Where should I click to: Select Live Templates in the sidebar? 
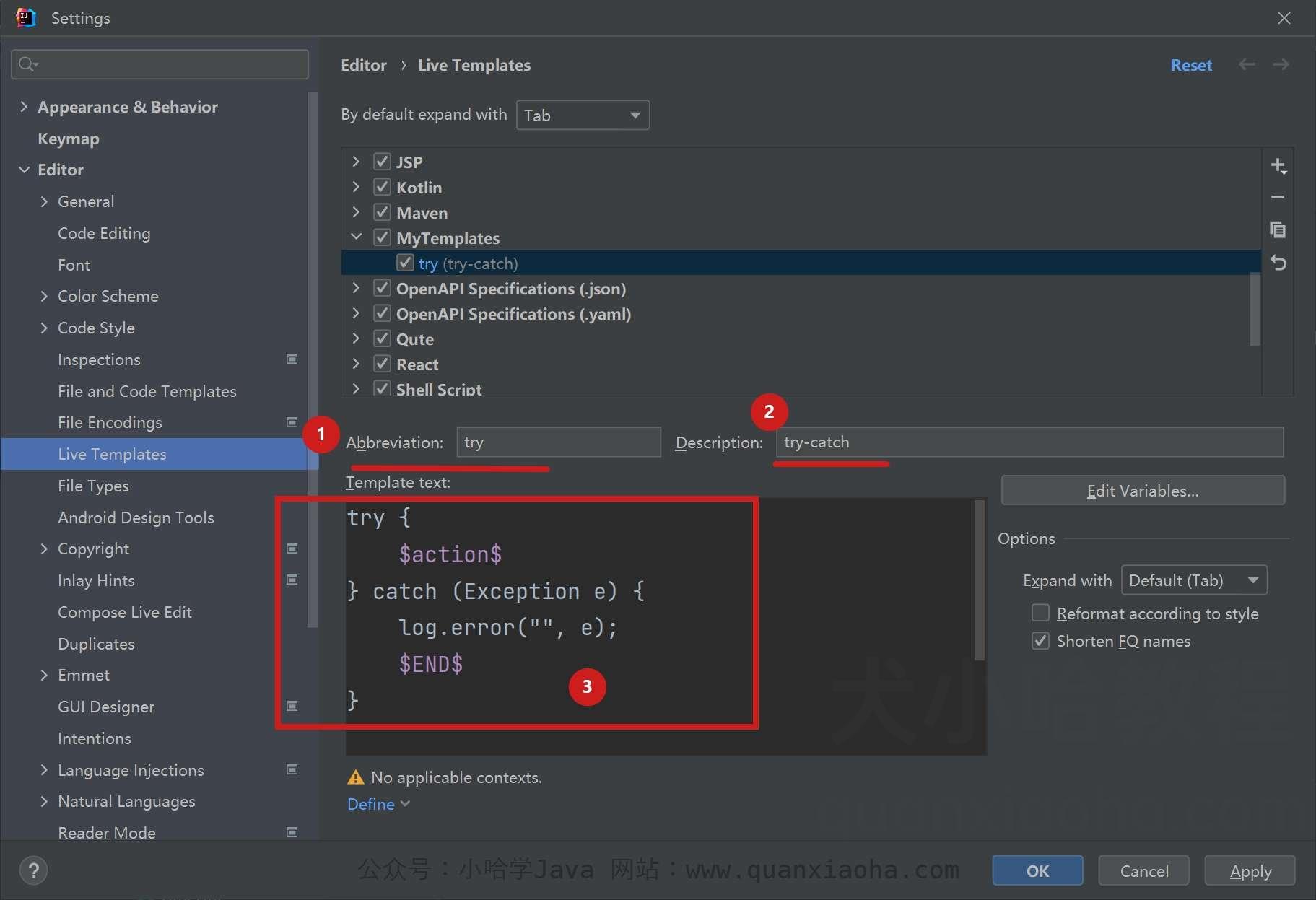(154, 454)
